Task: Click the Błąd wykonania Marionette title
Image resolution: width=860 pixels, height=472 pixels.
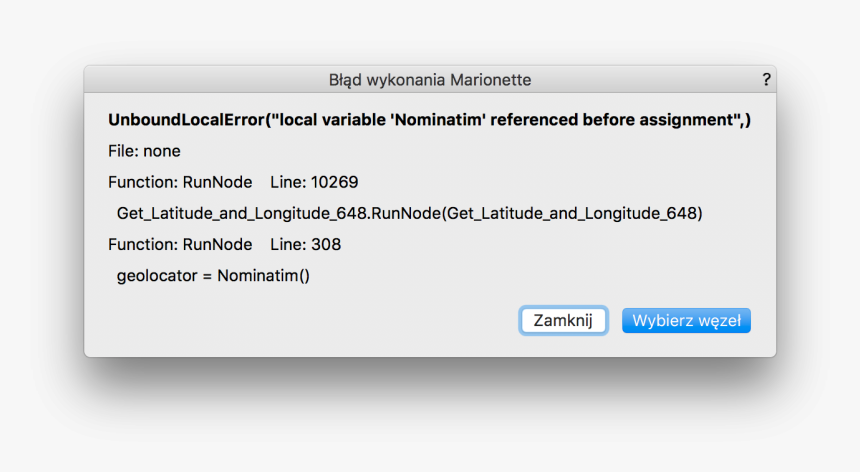Action: (x=430, y=79)
